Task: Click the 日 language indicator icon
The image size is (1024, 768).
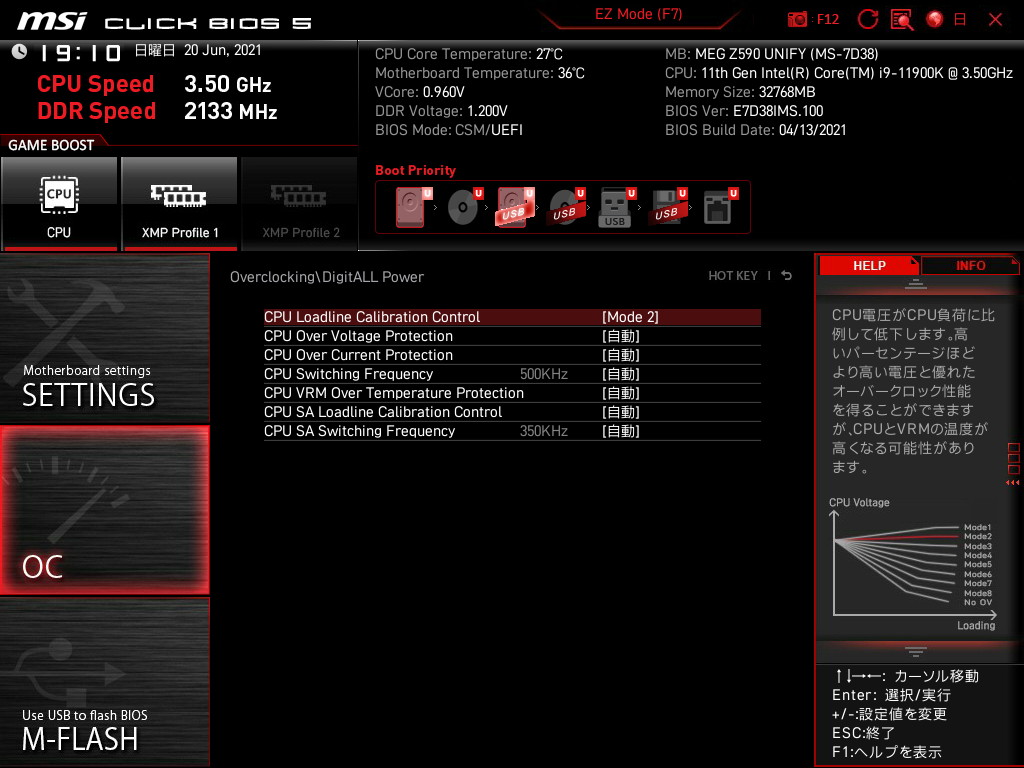Action: click(x=960, y=20)
